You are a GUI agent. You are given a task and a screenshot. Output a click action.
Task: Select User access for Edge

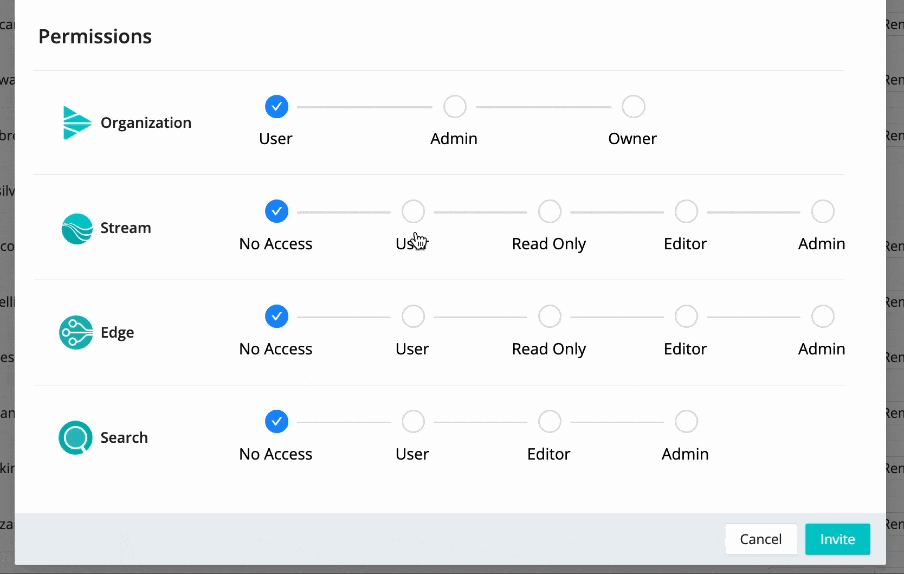click(x=413, y=317)
